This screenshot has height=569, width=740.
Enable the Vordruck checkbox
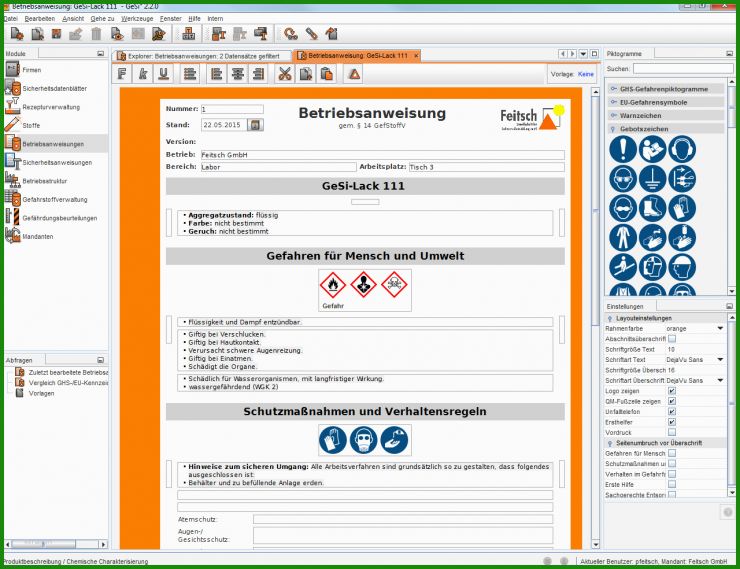[672, 432]
